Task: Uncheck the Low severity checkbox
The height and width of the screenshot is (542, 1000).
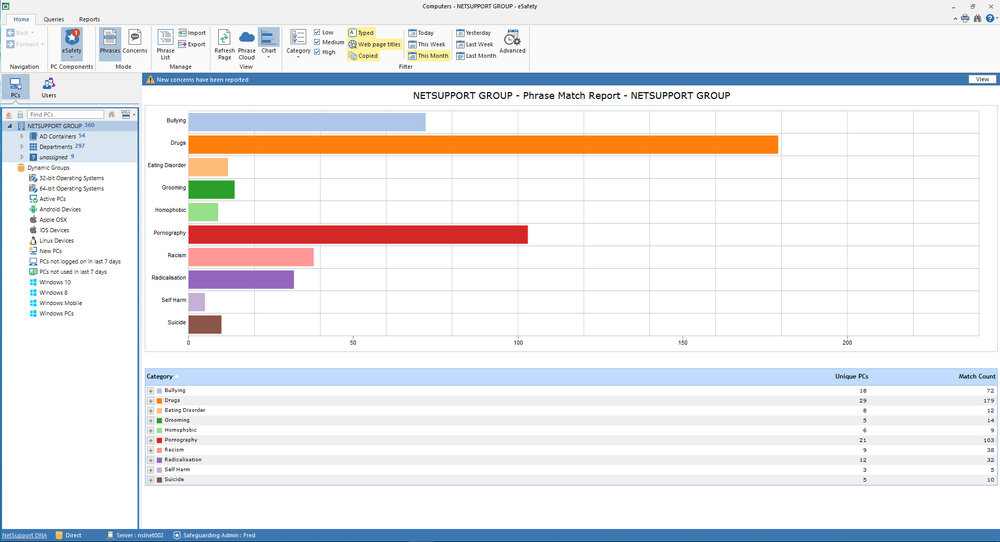Action: pos(317,33)
